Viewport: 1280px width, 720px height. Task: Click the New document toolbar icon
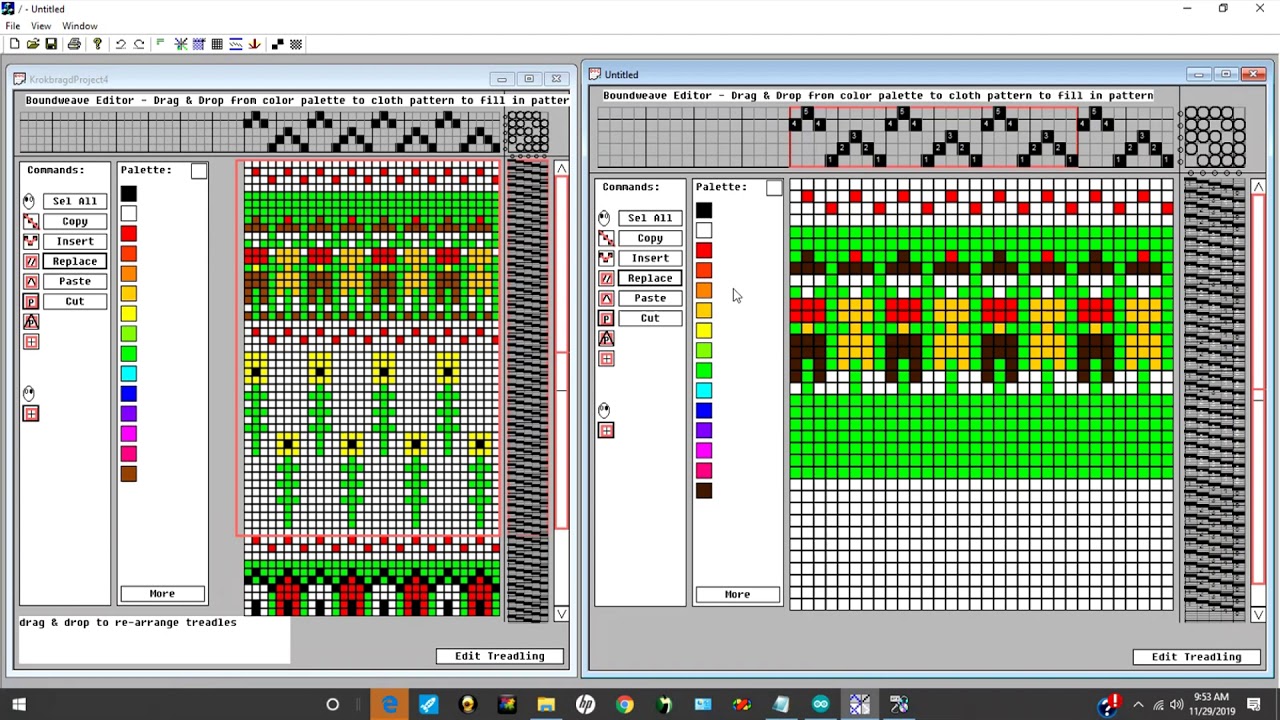(14, 44)
